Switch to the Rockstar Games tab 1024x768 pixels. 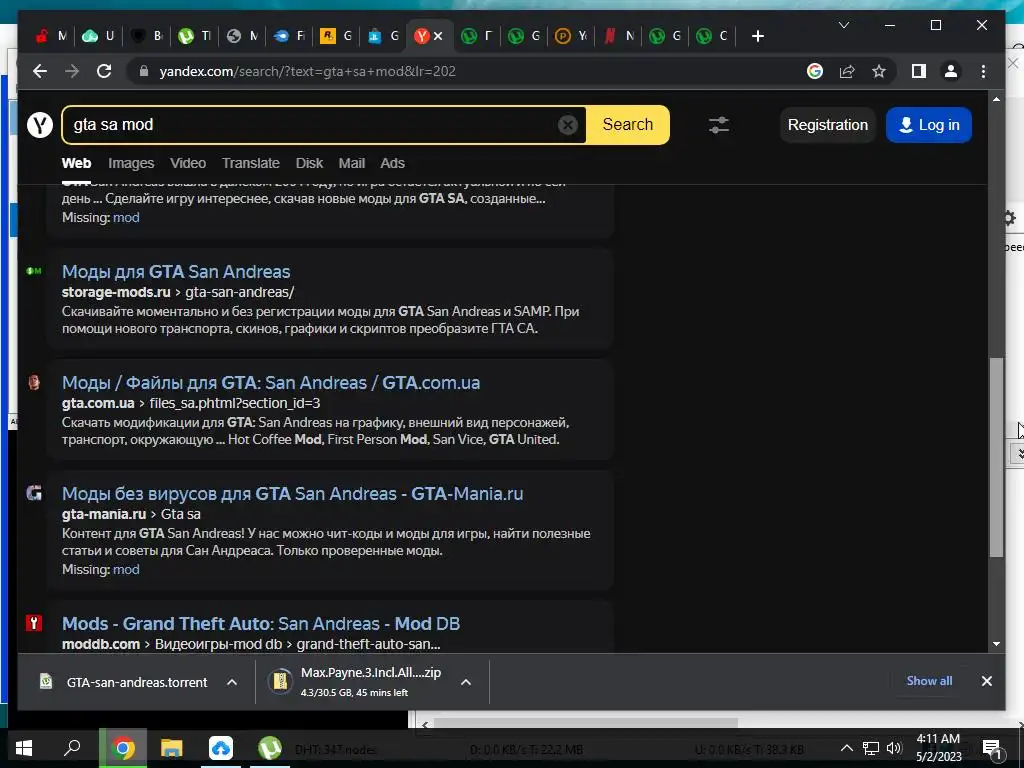336,36
